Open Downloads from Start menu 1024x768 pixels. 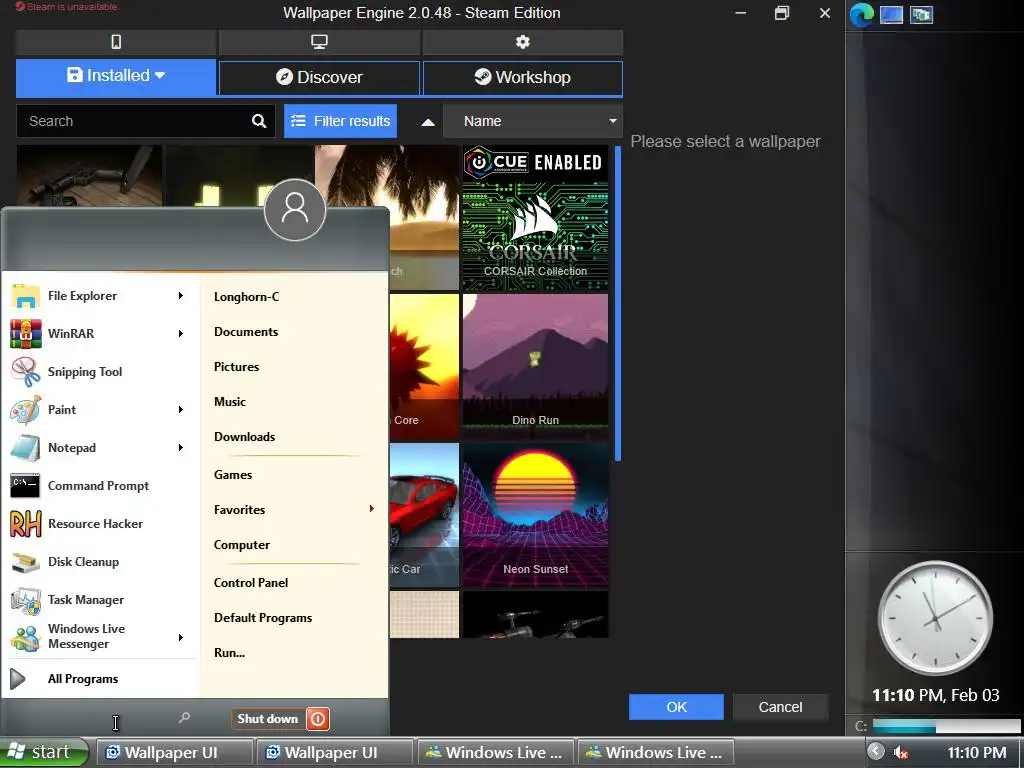245,437
